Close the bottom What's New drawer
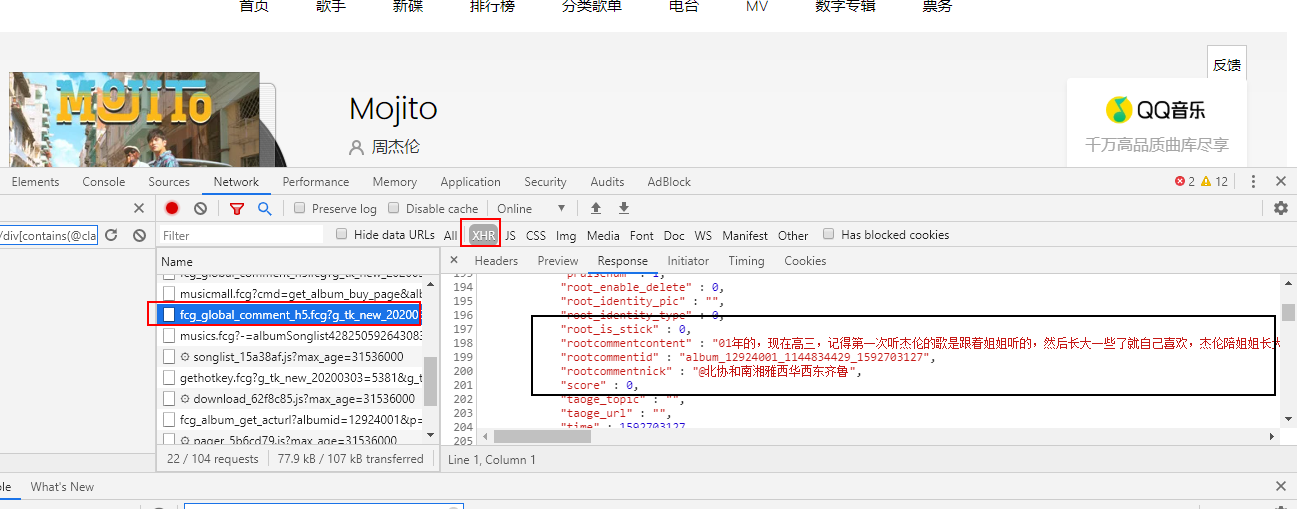 coord(1281,486)
